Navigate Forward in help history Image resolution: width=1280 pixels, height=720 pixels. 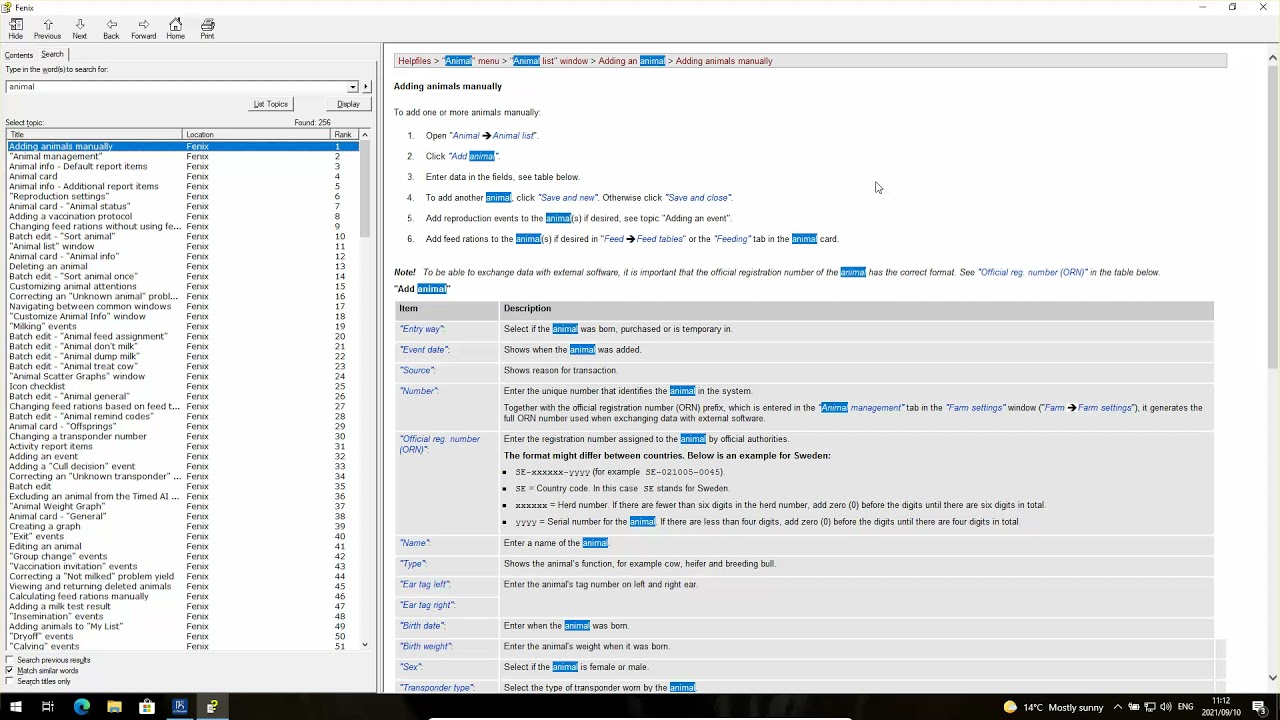(x=143, y=29)
